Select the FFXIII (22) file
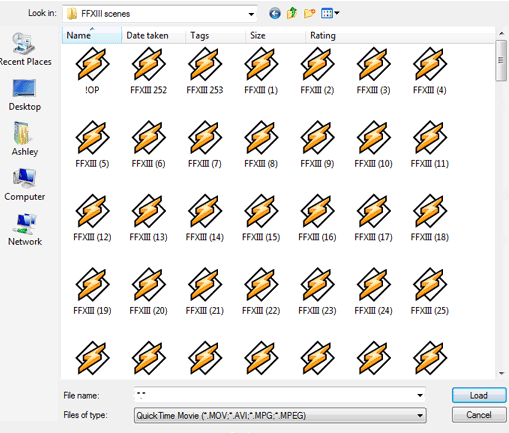 (261, 292)
